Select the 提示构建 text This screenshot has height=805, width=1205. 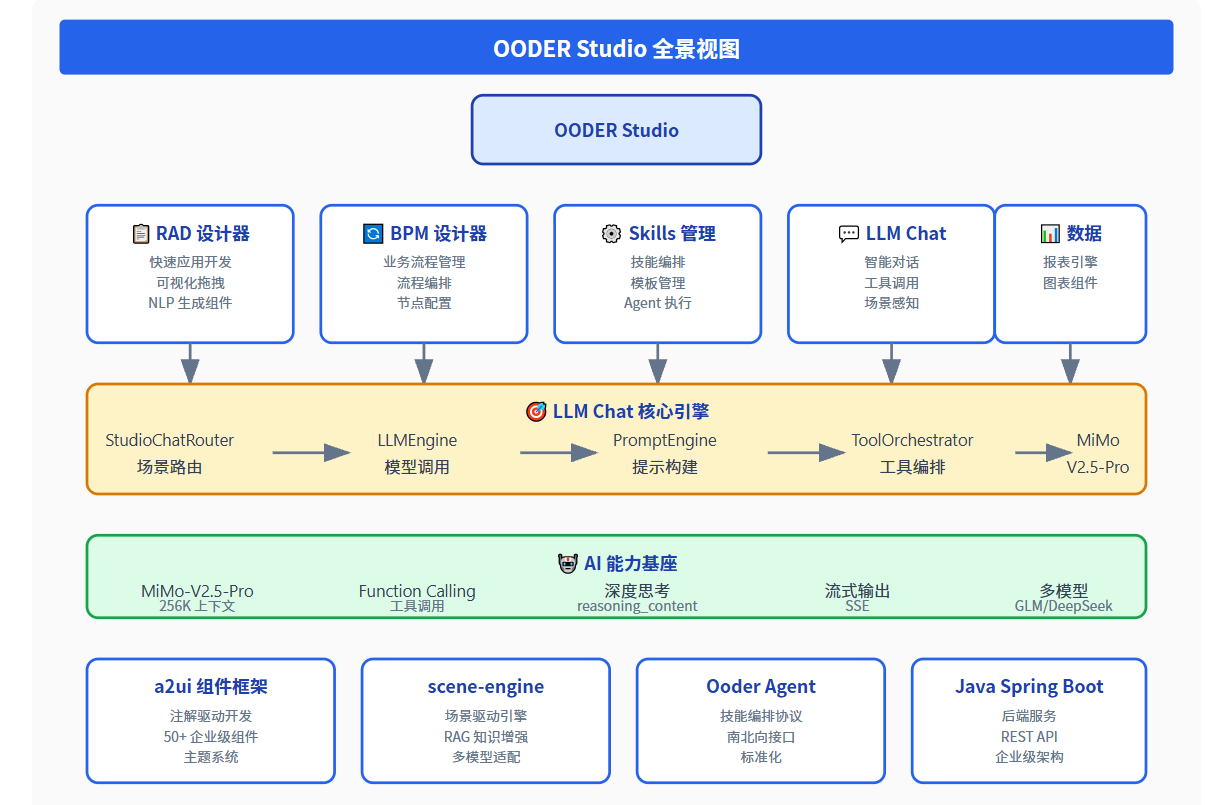665,466
